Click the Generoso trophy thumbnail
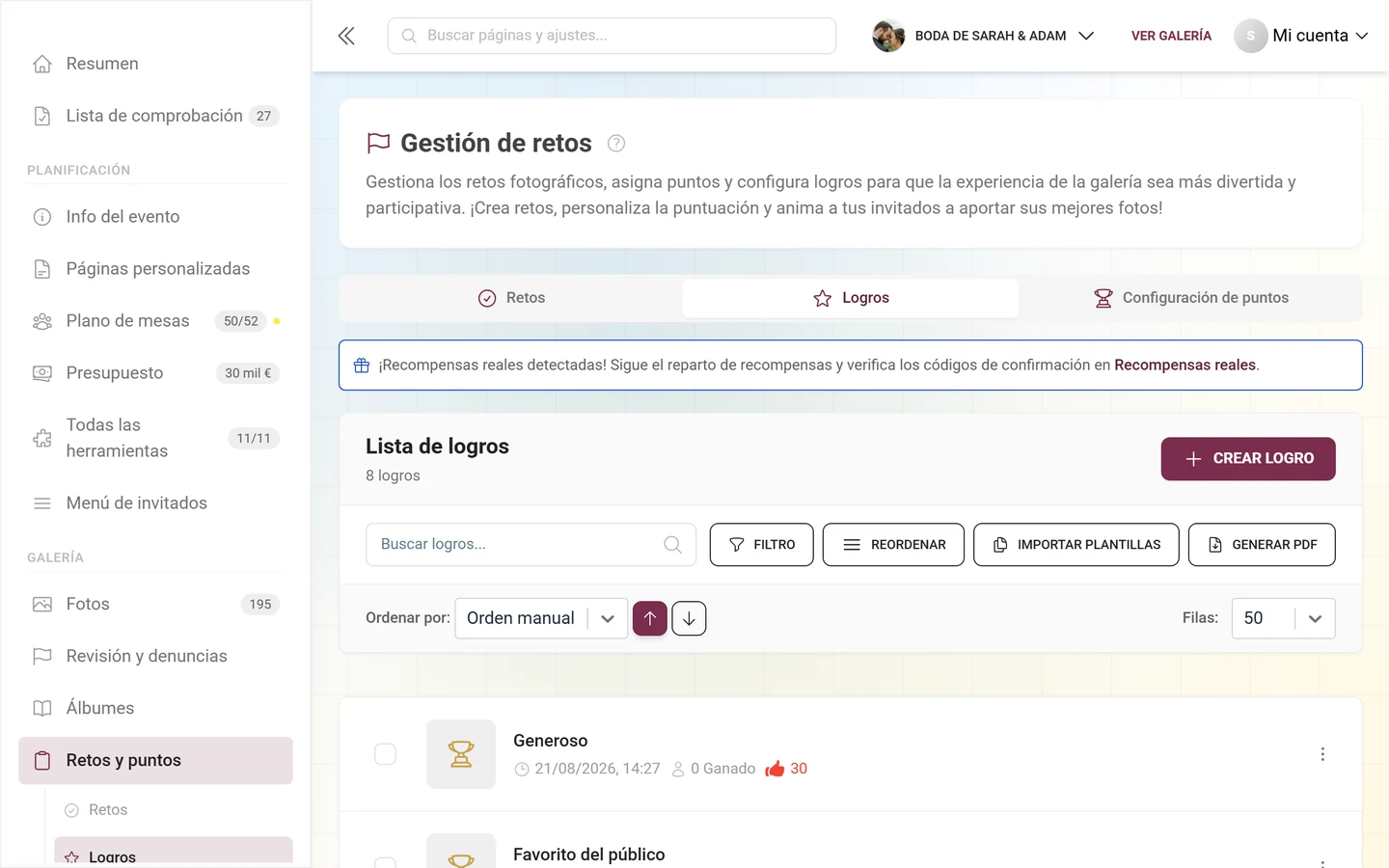Viewport: 1389px width, 868px height. (x=461, y=754)
